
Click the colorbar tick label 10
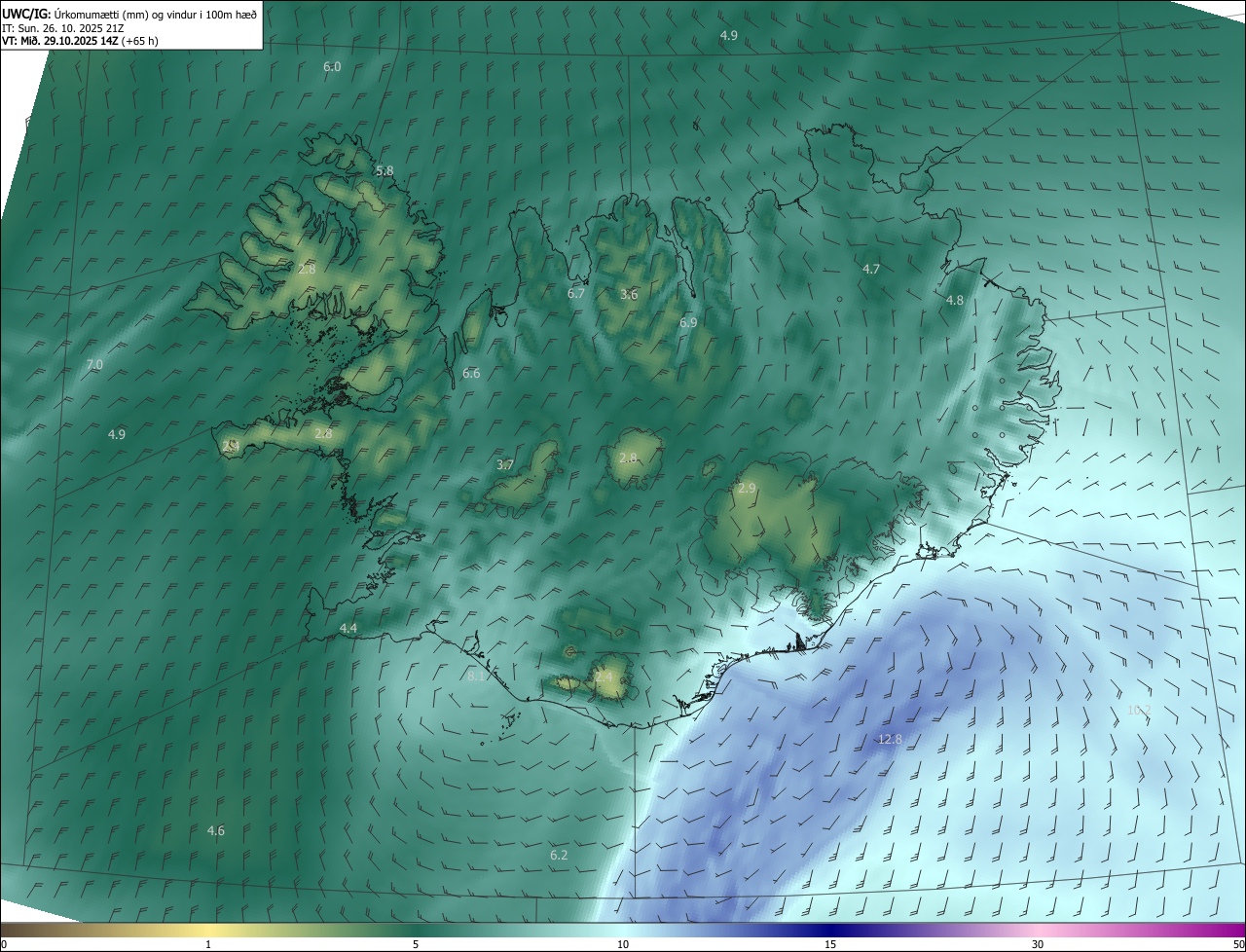tap(623, 944)
